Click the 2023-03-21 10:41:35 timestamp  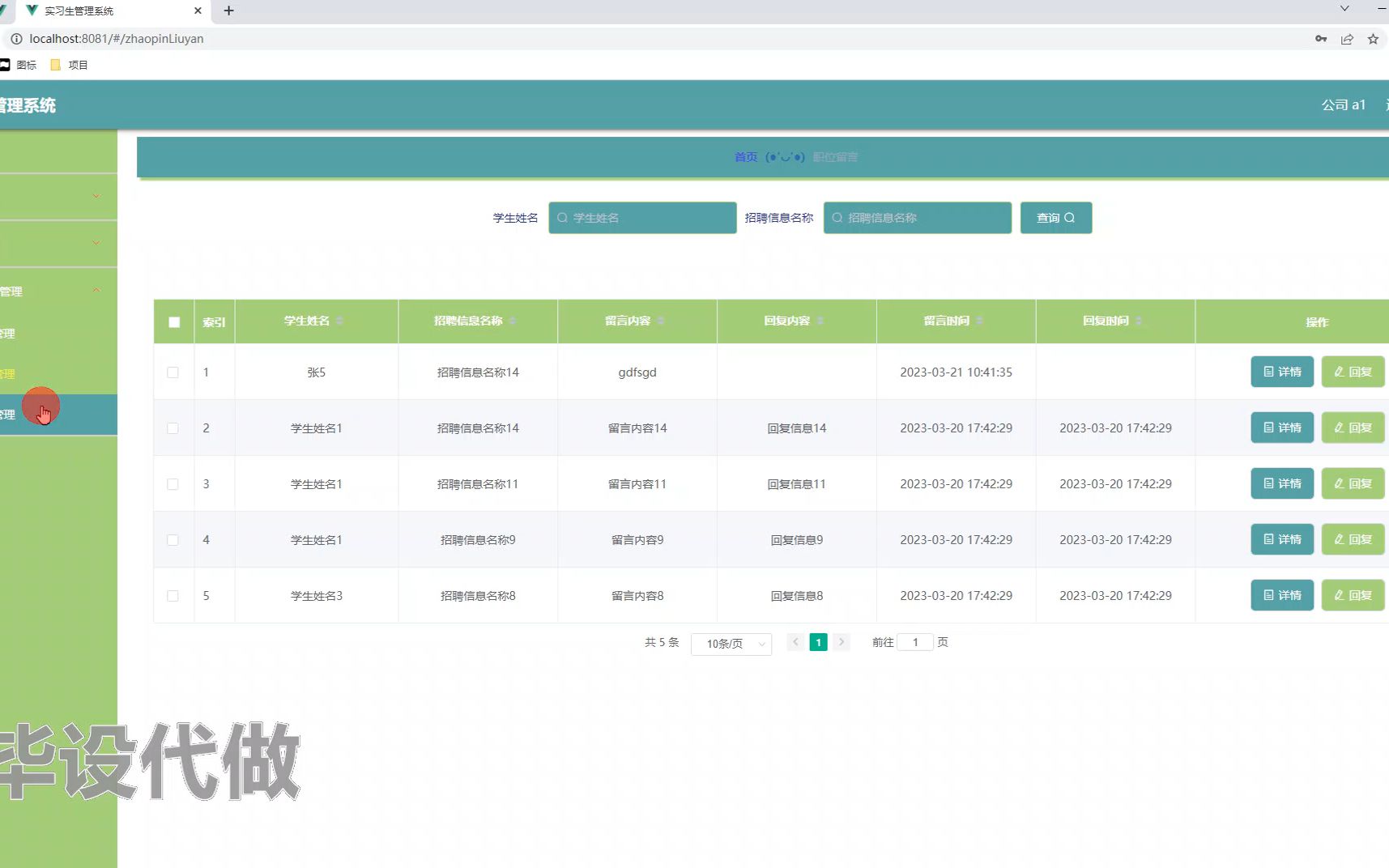coord(956,372)
